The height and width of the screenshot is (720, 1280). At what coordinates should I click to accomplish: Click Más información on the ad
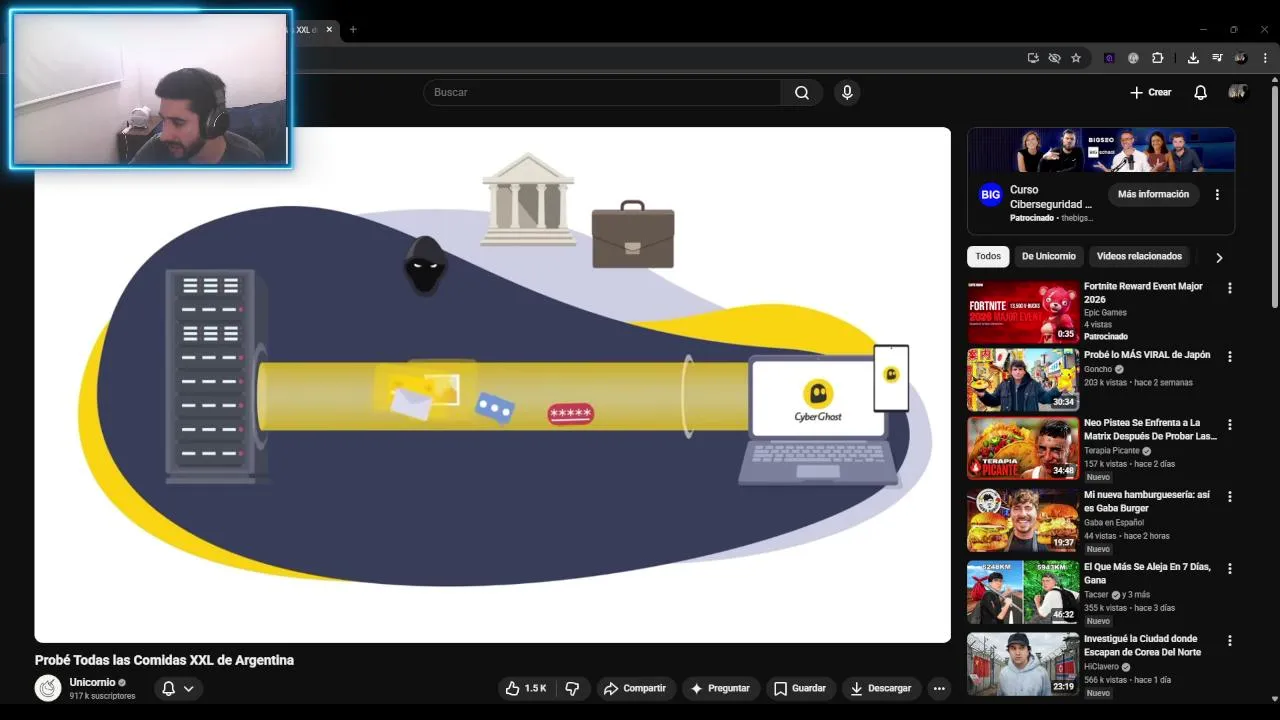click(x=1153, y=194)
